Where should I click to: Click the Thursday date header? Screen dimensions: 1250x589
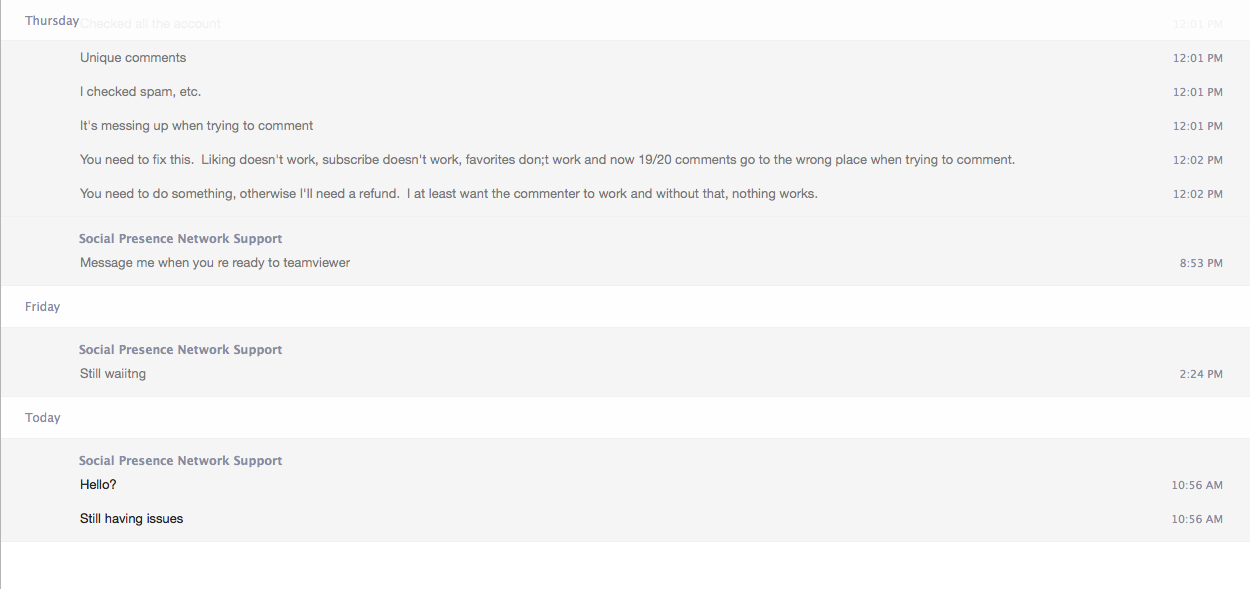[x=52, y=21]
